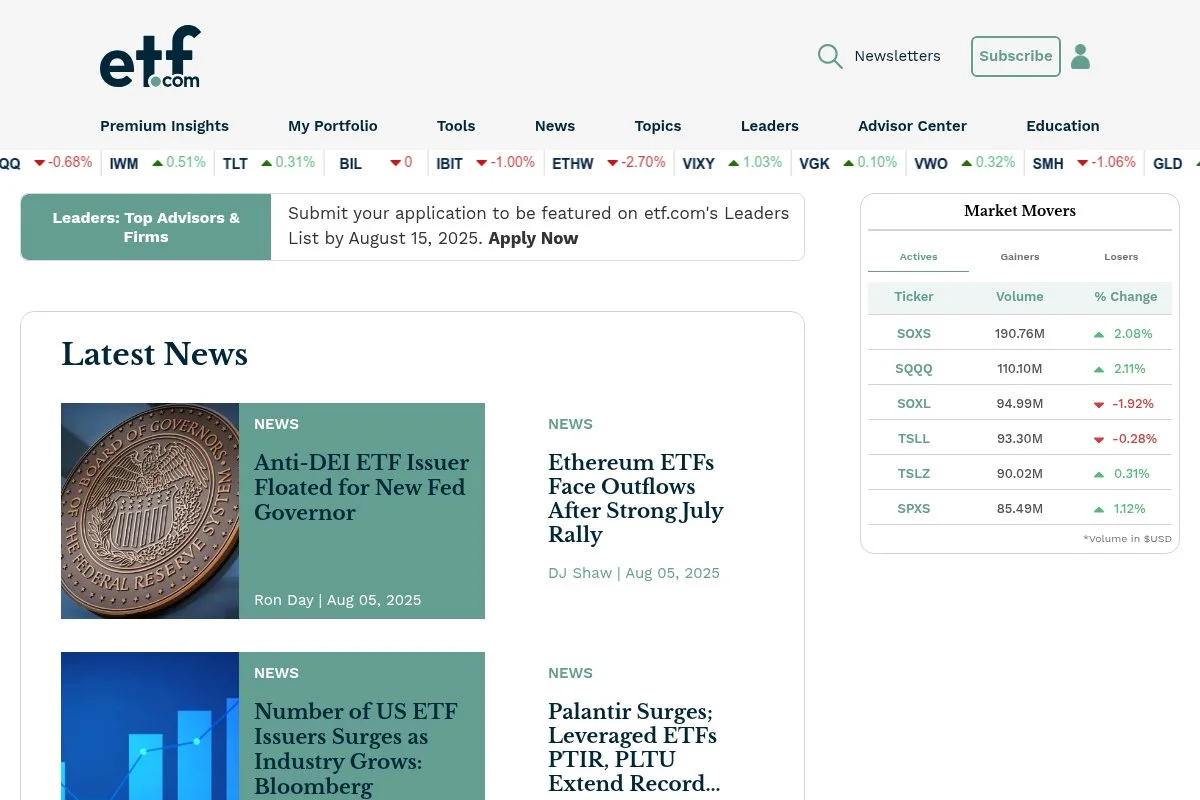This screenshot has height=800, width=1200.
Task: Open the Advisor Center menu
Action: 912,126
